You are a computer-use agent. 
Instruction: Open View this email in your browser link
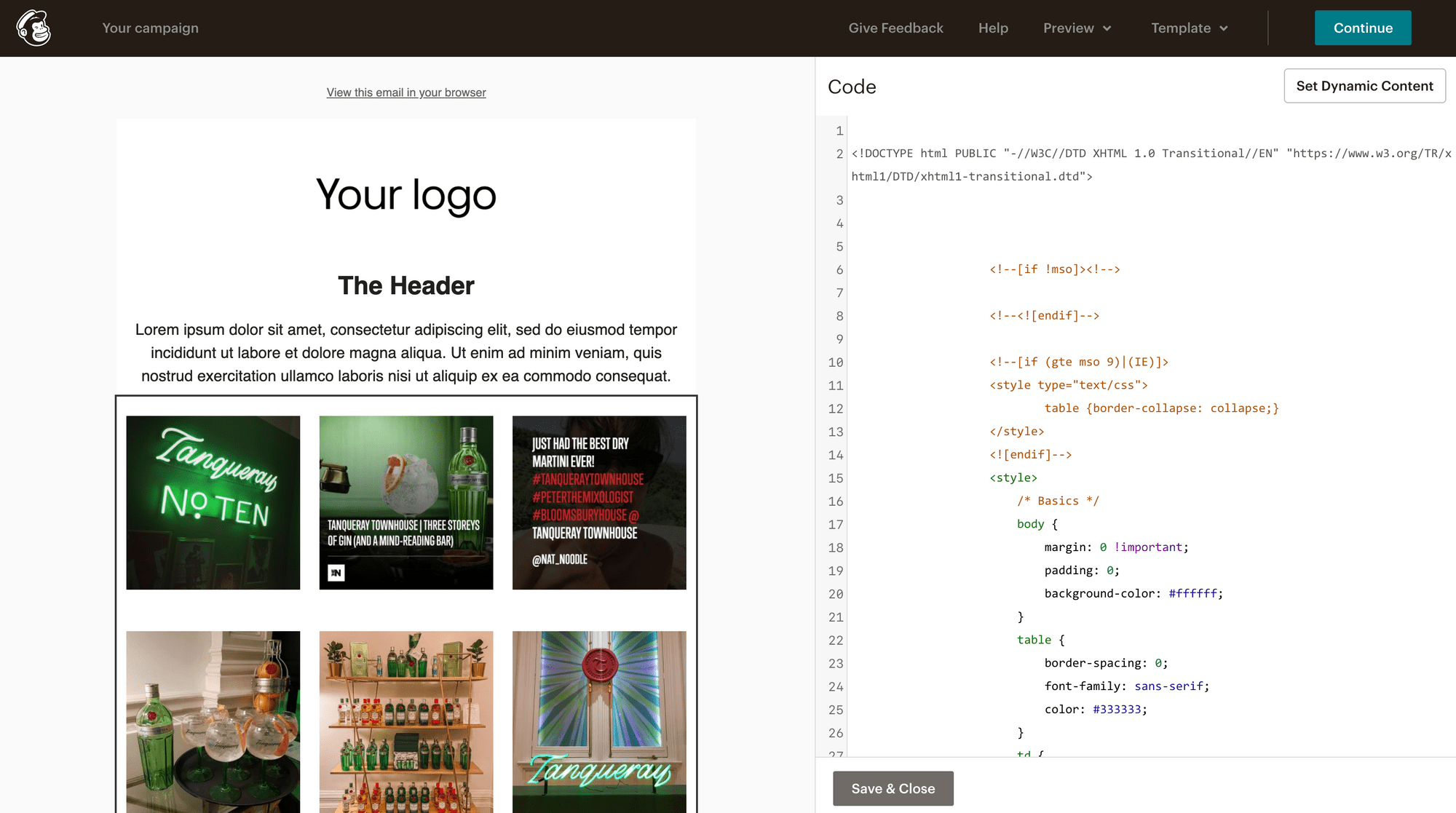coord(406,92)
